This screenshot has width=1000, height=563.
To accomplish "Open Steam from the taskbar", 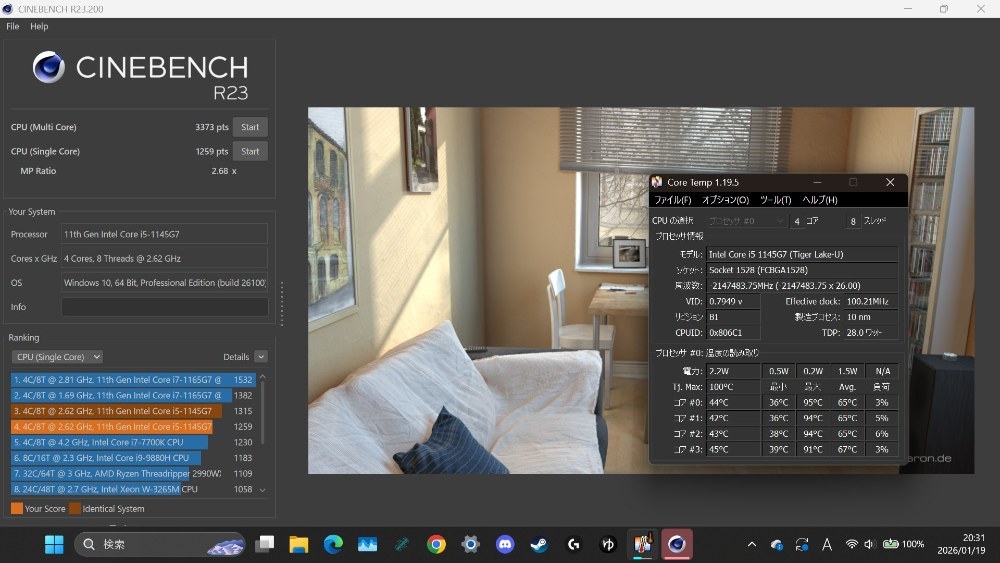I will 540,544.
